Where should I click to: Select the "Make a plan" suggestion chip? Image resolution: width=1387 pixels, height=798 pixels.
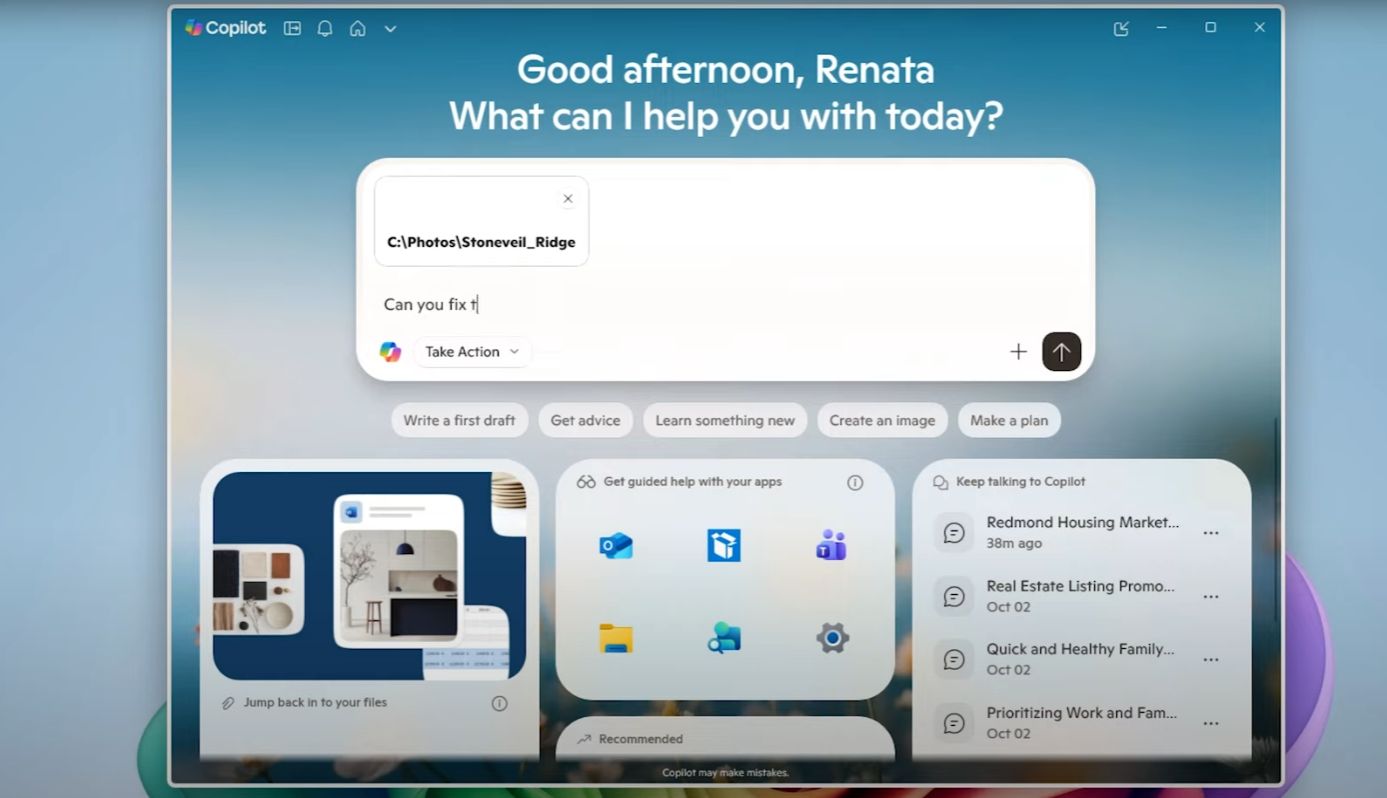click(x=1009, y=420)
